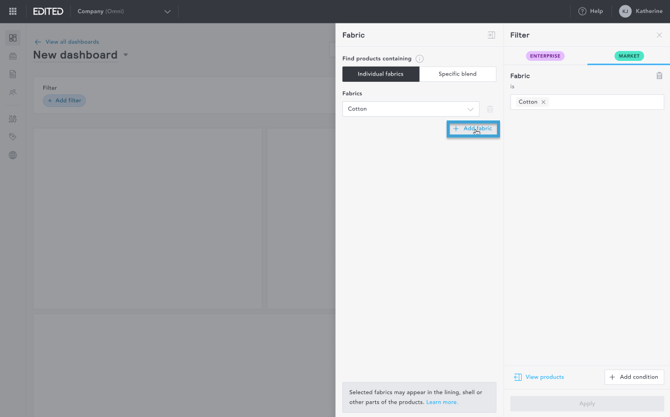Delete the Fabric condition with trash icon
The width and height of the screenshot is (670, 417).
(x=659, y=76)
